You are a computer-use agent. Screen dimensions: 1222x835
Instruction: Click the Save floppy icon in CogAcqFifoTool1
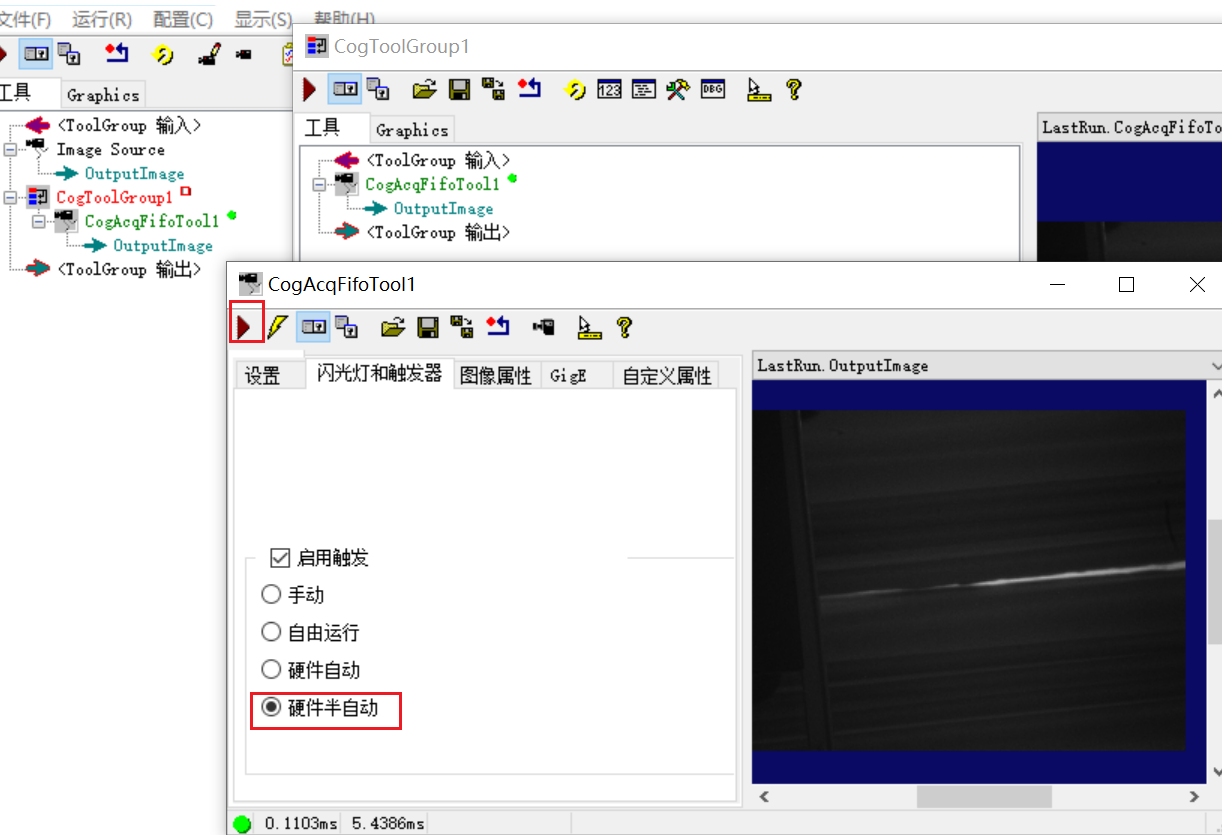[428, 326]
